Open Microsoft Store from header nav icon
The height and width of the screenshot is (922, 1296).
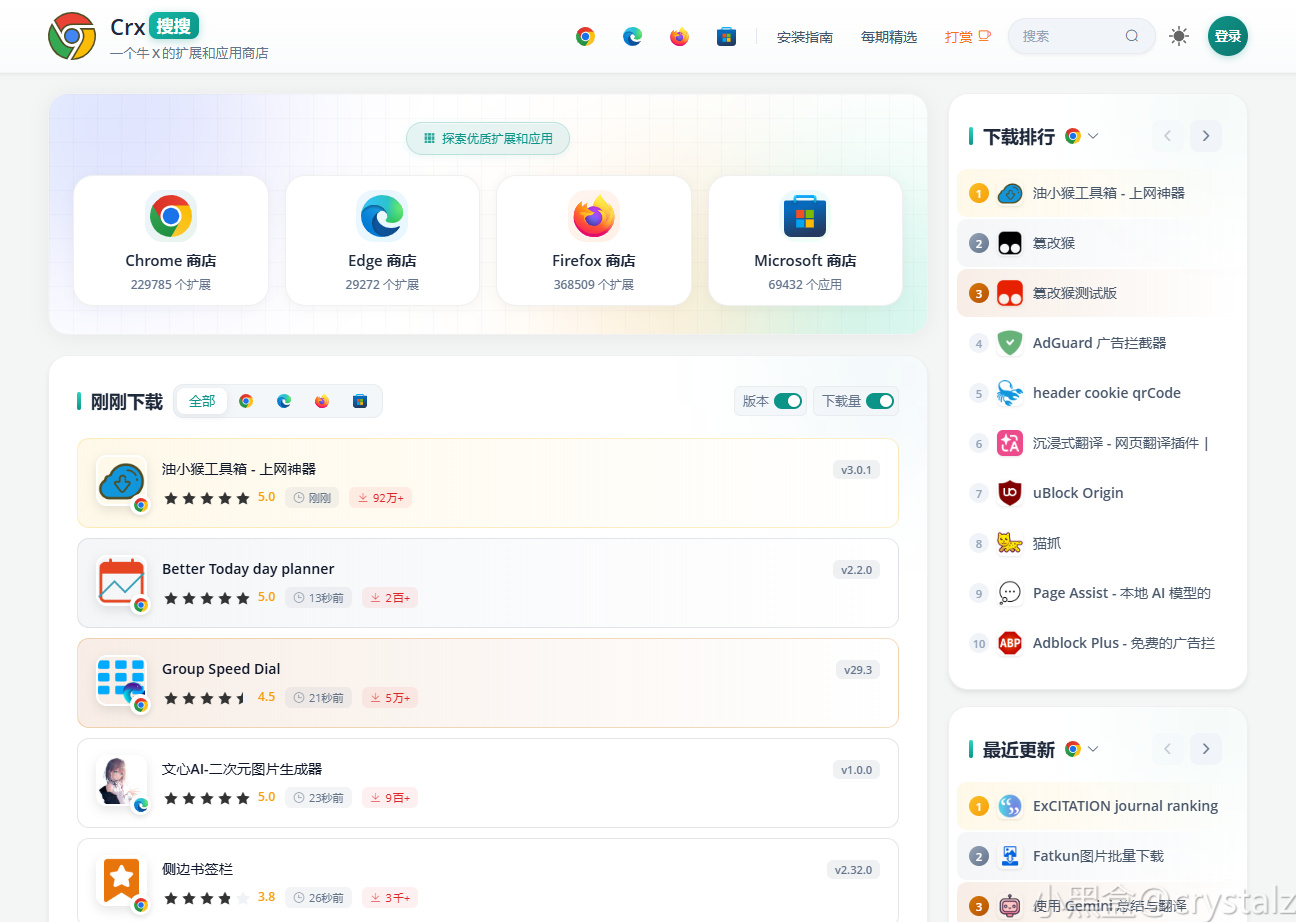pos(726,36)
